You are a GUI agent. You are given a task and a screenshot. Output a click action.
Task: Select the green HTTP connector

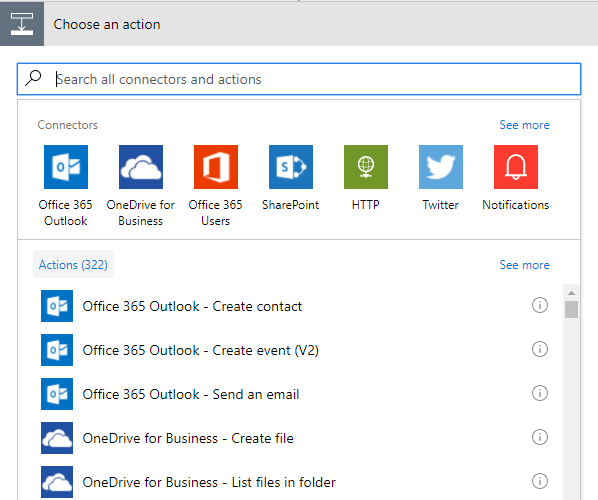pyautogui.click(x=366, y=167)
